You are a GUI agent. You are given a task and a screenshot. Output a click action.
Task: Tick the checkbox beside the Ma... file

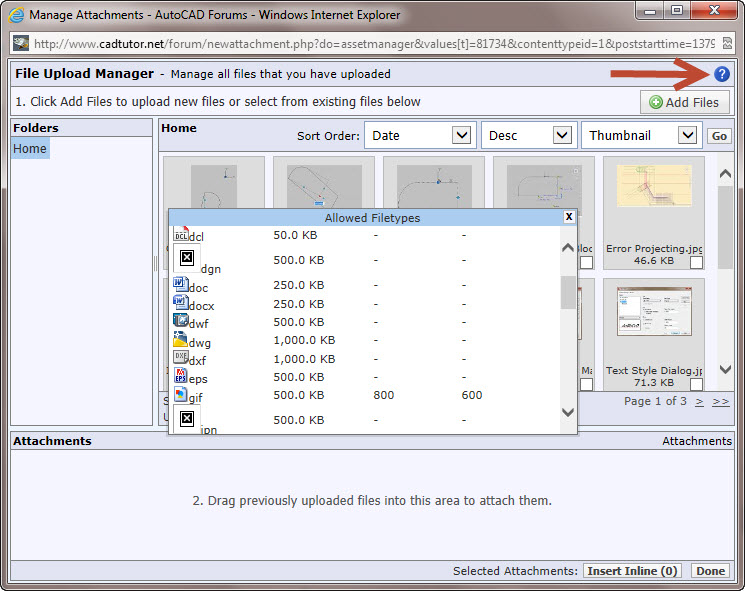pyautogui.click(x=586, y=384)
